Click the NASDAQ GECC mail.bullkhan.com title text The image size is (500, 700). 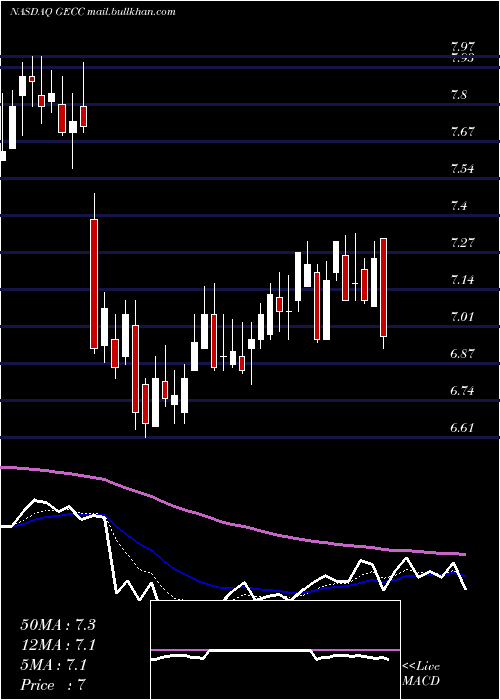click(92, 12)
